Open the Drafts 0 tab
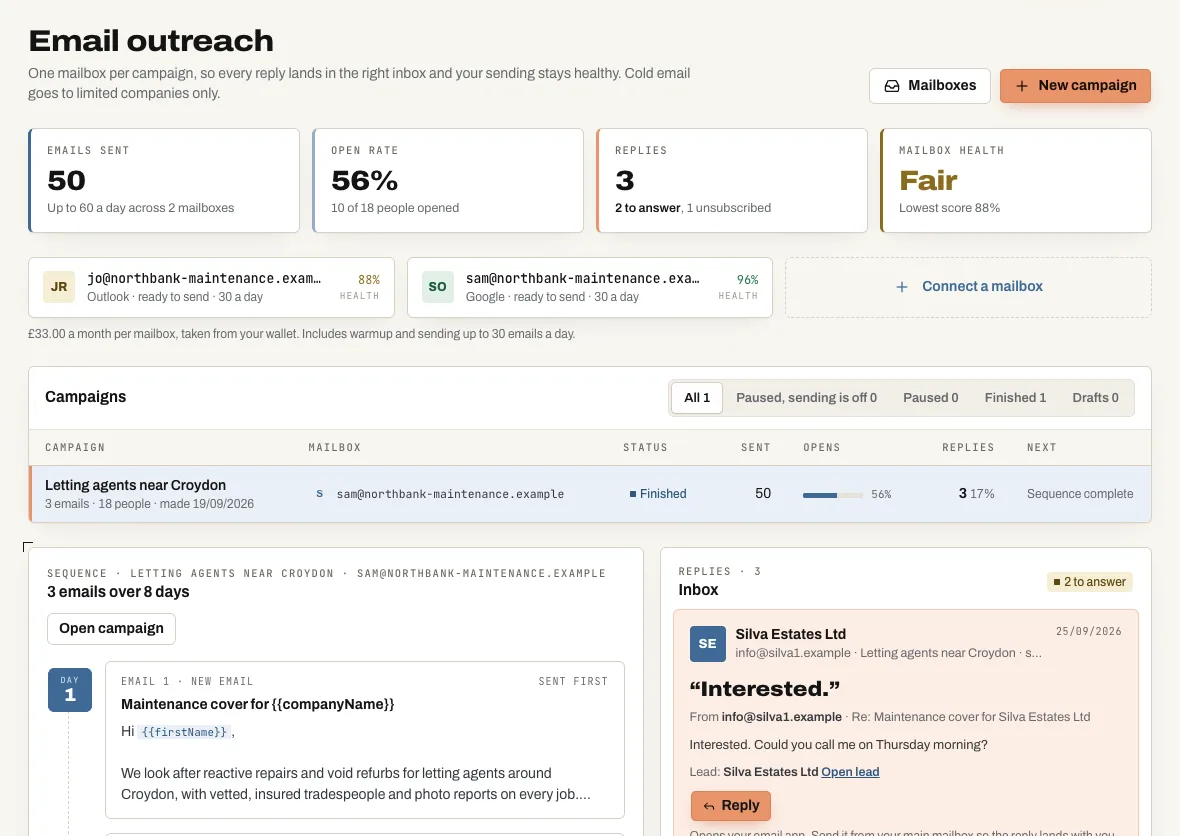The image size is (1180, 836). click(1095, 397)
